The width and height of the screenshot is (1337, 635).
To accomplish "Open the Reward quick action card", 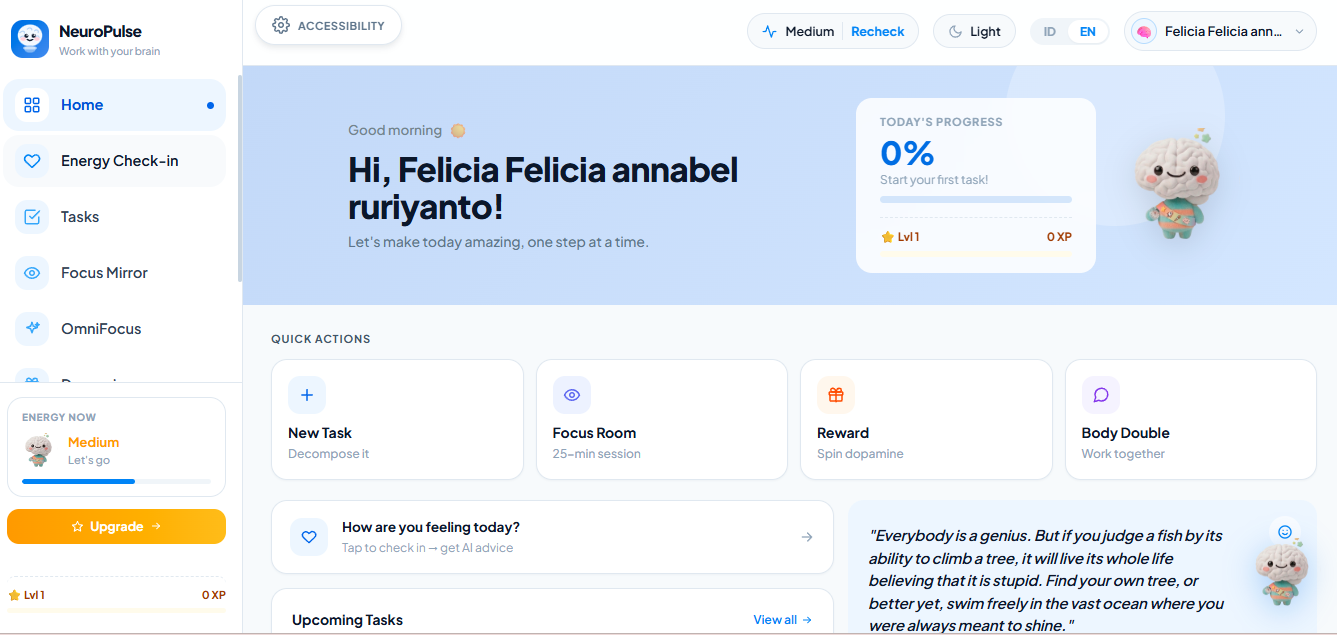I will click(926, 420).
